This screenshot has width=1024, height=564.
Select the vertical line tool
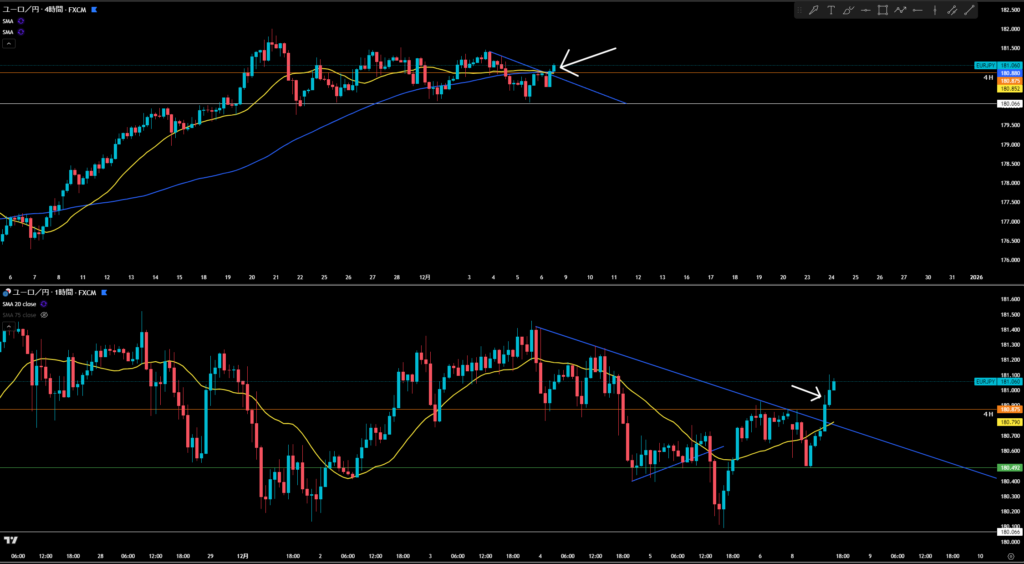[x=935, y=11]
